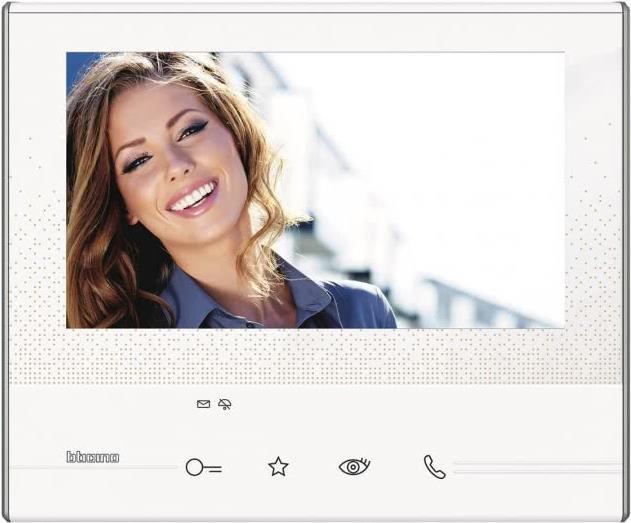Open the envelope message indicator
Image resolution: width=631 pixels, height=523 pixels.
coord(204,404)
